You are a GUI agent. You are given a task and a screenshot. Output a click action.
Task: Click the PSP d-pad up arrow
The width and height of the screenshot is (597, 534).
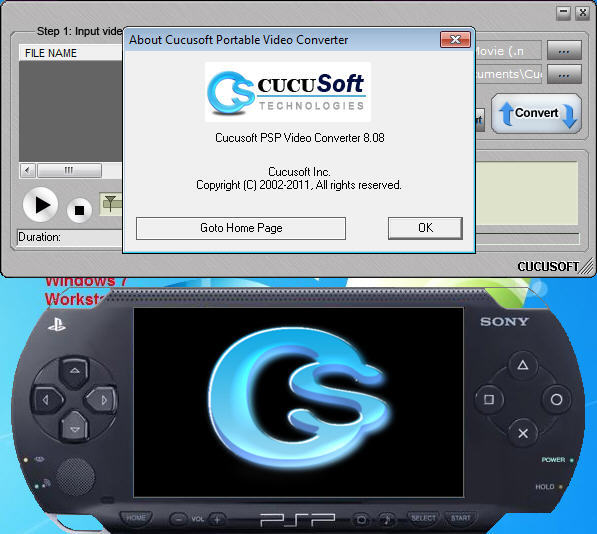tap(75, 370)
